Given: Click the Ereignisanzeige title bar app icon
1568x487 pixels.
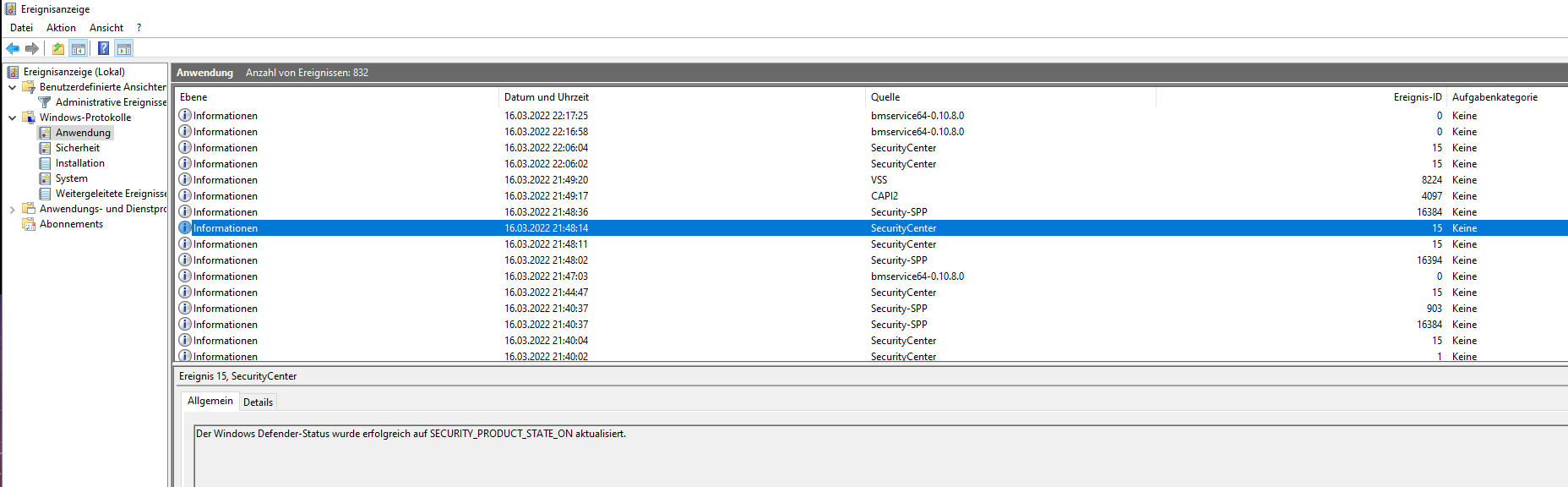Looking at the screenshot, I should pyautogui.click(x=10, y=9).
